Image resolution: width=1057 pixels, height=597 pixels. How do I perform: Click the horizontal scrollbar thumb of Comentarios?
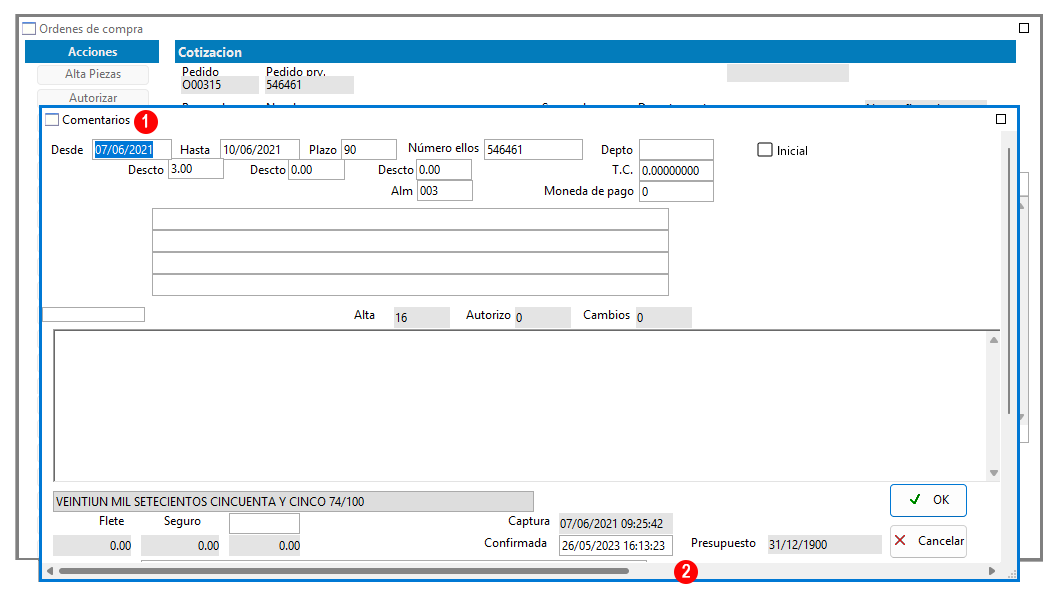click(x=344, y=571)
